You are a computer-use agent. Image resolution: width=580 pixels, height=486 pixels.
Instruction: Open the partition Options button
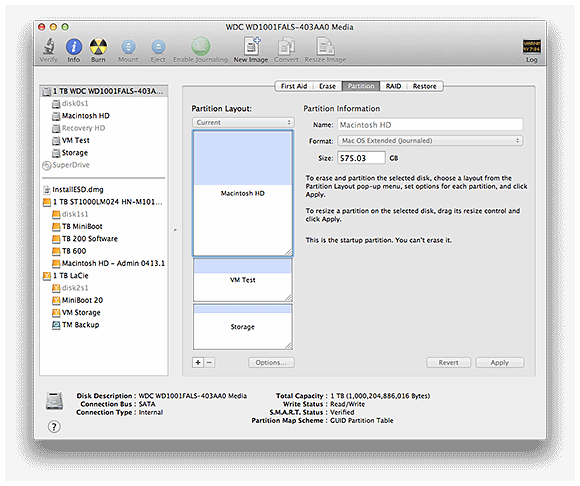pyautogui.click(x=271, y=362)
